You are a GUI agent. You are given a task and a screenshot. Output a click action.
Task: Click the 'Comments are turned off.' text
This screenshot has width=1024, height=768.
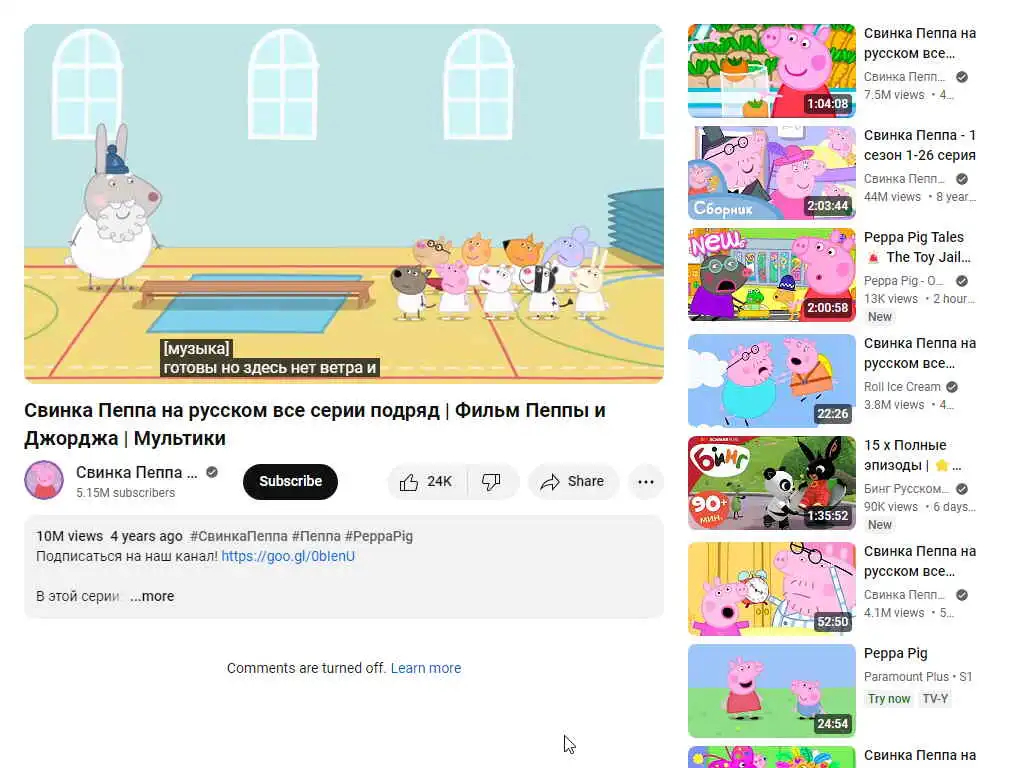(306, 668)
